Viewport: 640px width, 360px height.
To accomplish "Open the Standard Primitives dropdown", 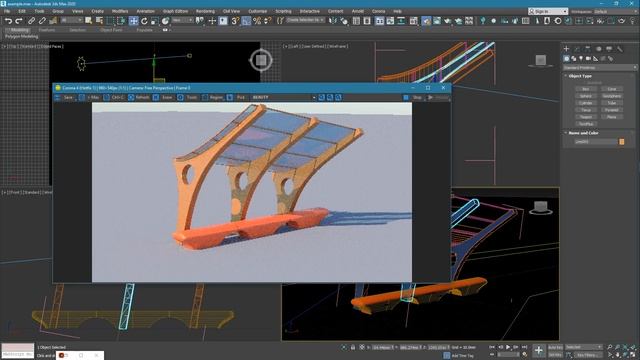I will [x=600, y=67].
